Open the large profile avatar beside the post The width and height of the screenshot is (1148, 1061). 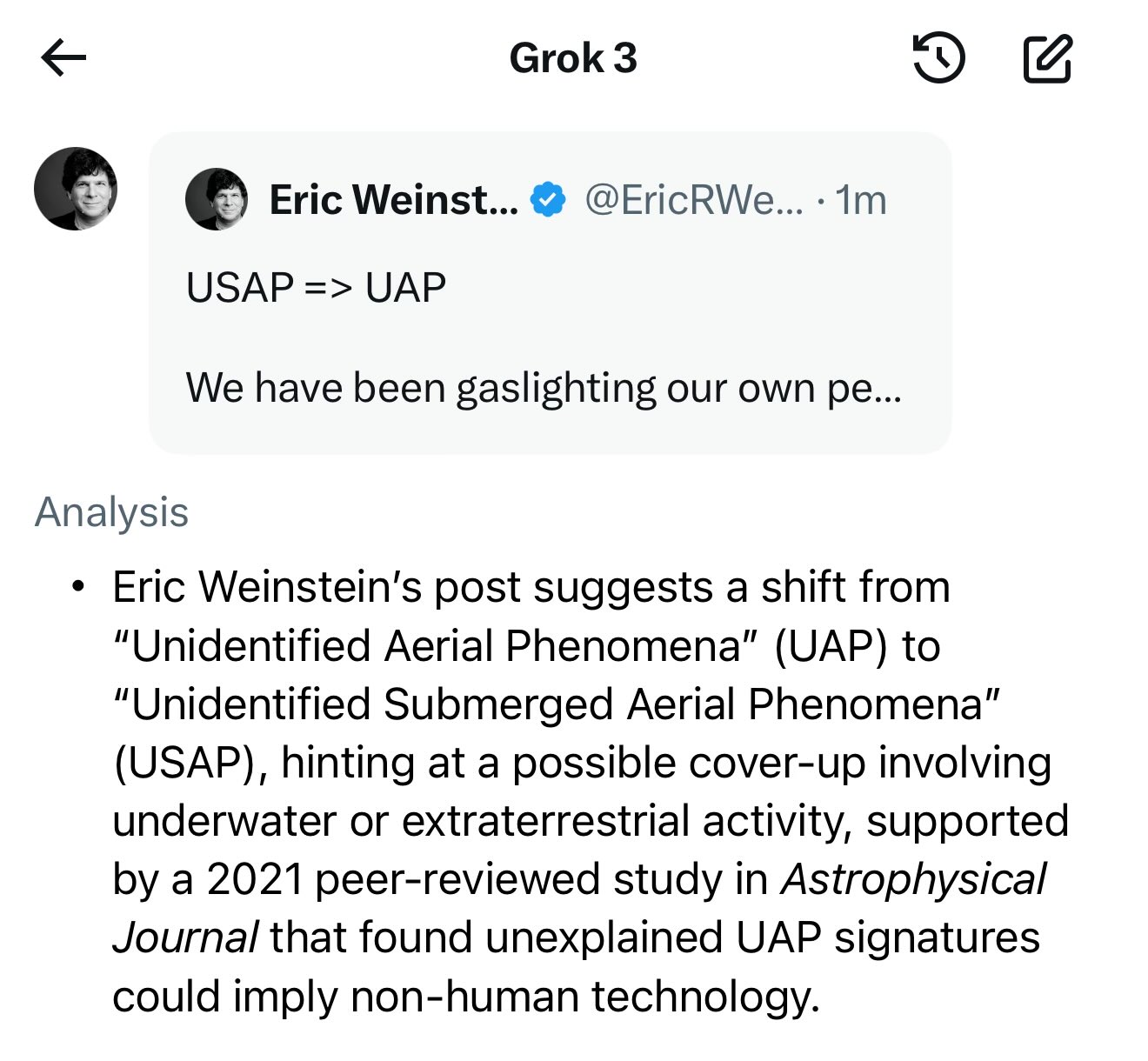76,189
